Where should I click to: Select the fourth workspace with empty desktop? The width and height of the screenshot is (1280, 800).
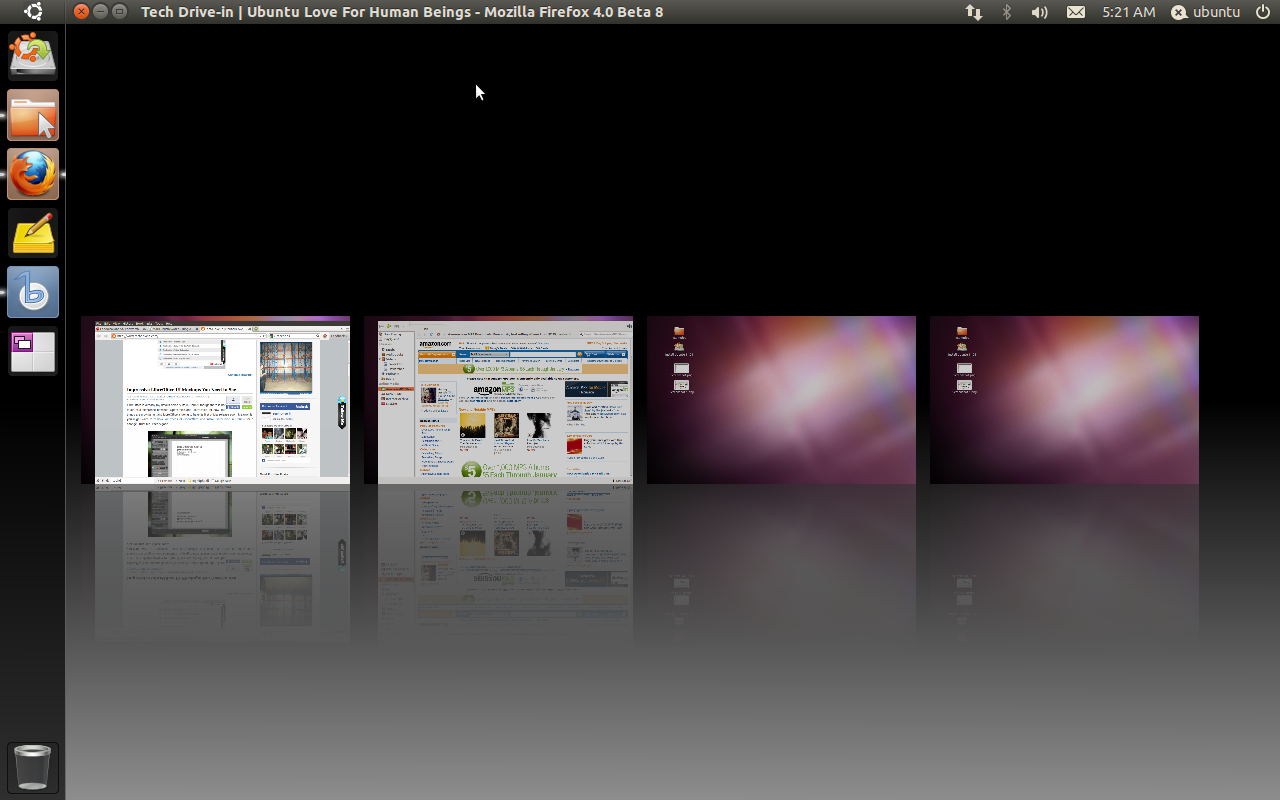(x=1064, y=400)
